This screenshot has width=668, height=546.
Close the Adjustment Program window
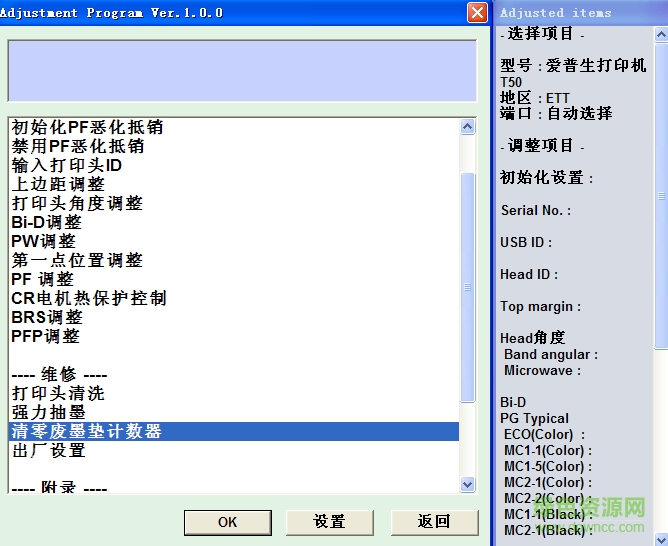point(477,12)
